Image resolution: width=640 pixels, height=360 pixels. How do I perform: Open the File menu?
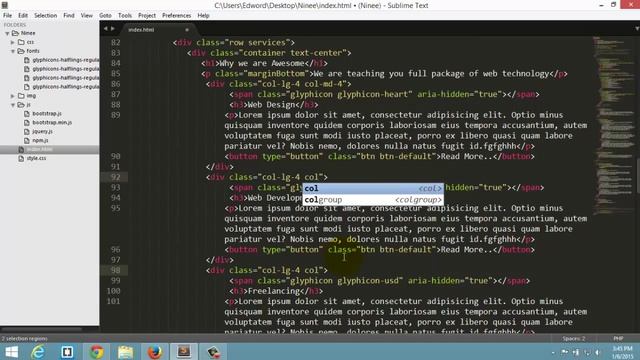(x=7, y=16)
